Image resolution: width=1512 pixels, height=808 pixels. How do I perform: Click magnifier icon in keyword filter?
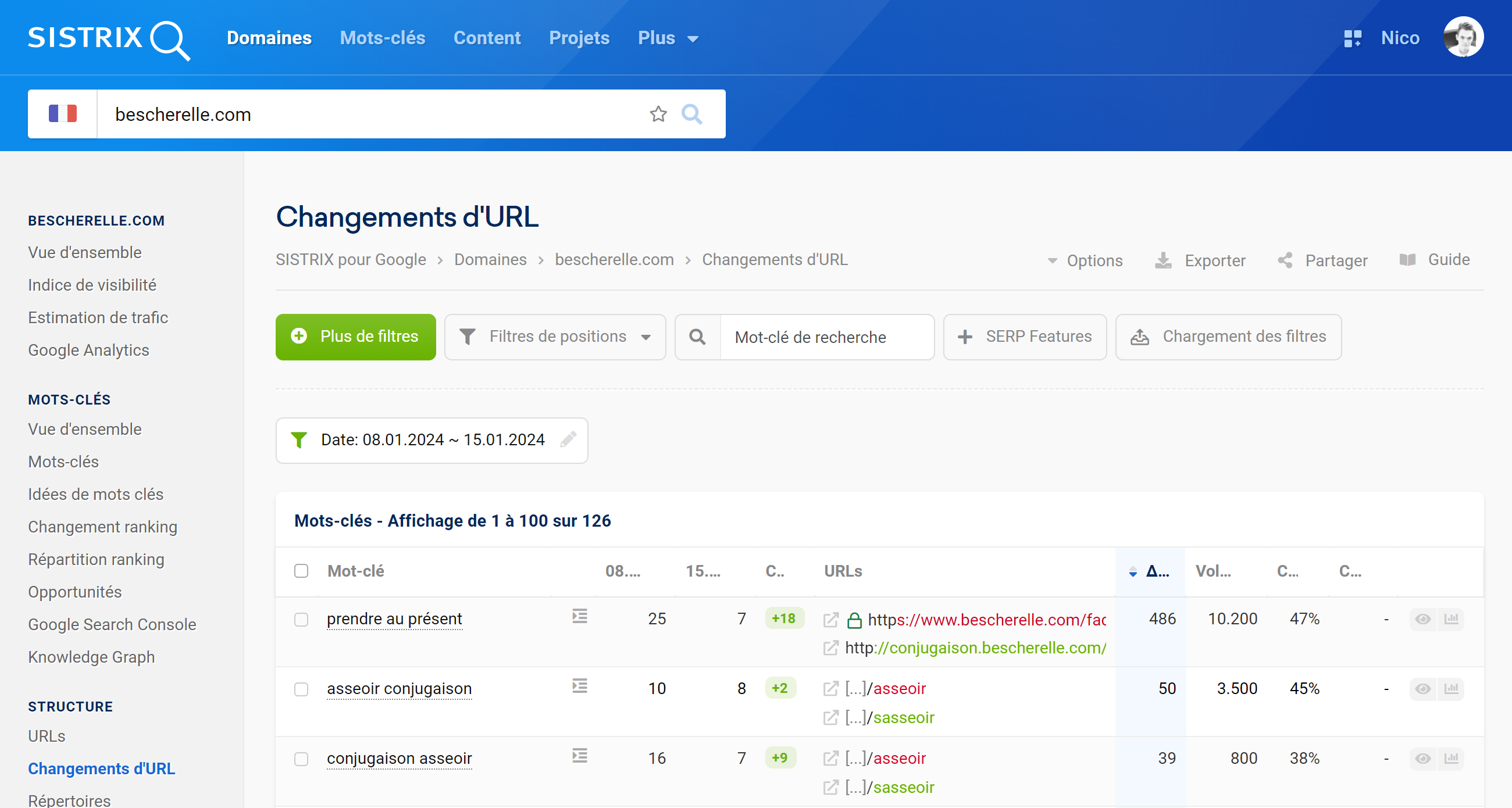[697, 337]
